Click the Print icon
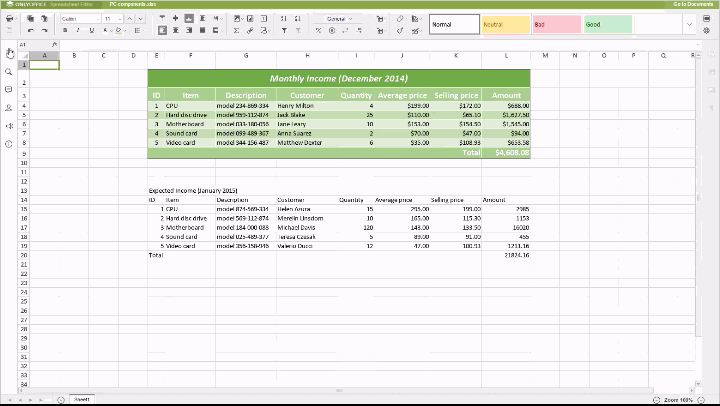The height and width of the screenshot is (406, 720). pyautogui.click(x=9, y=19)
